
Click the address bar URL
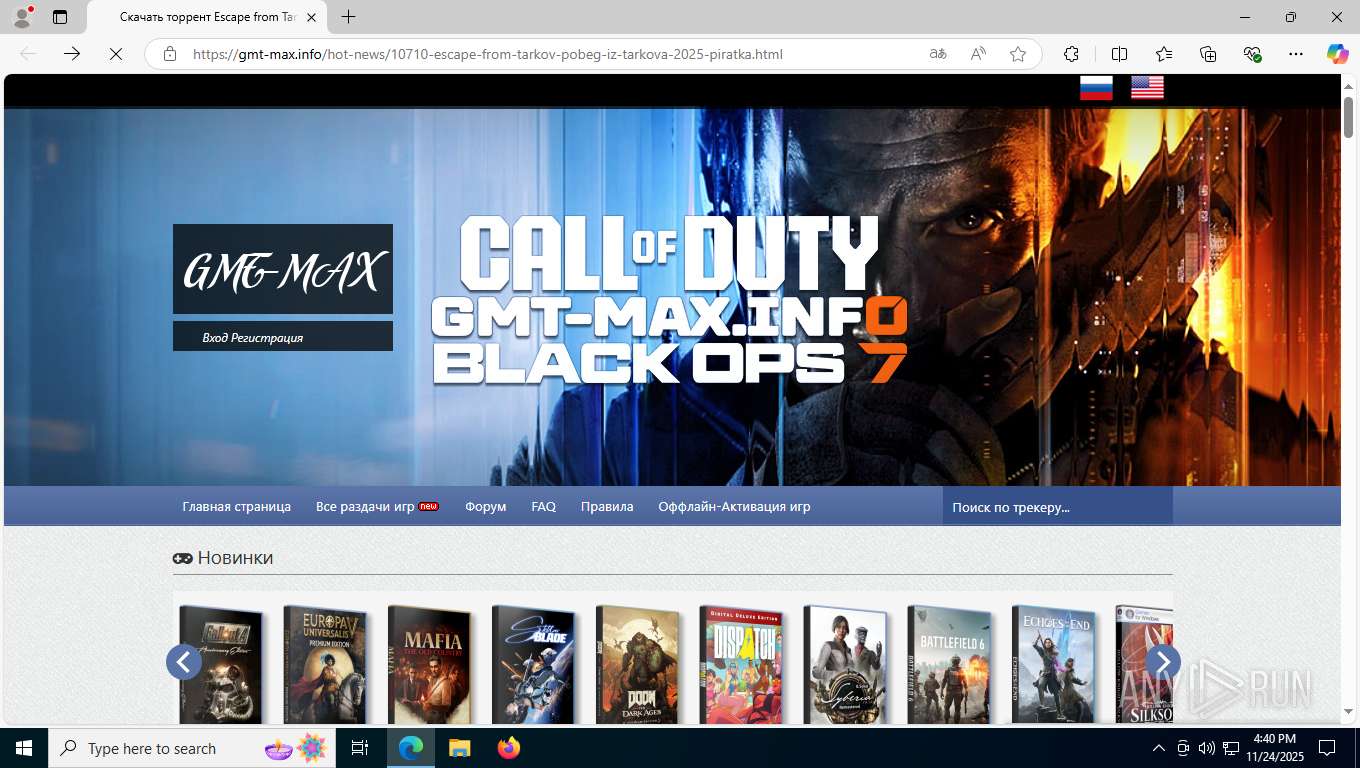click(x=488, y=54)
